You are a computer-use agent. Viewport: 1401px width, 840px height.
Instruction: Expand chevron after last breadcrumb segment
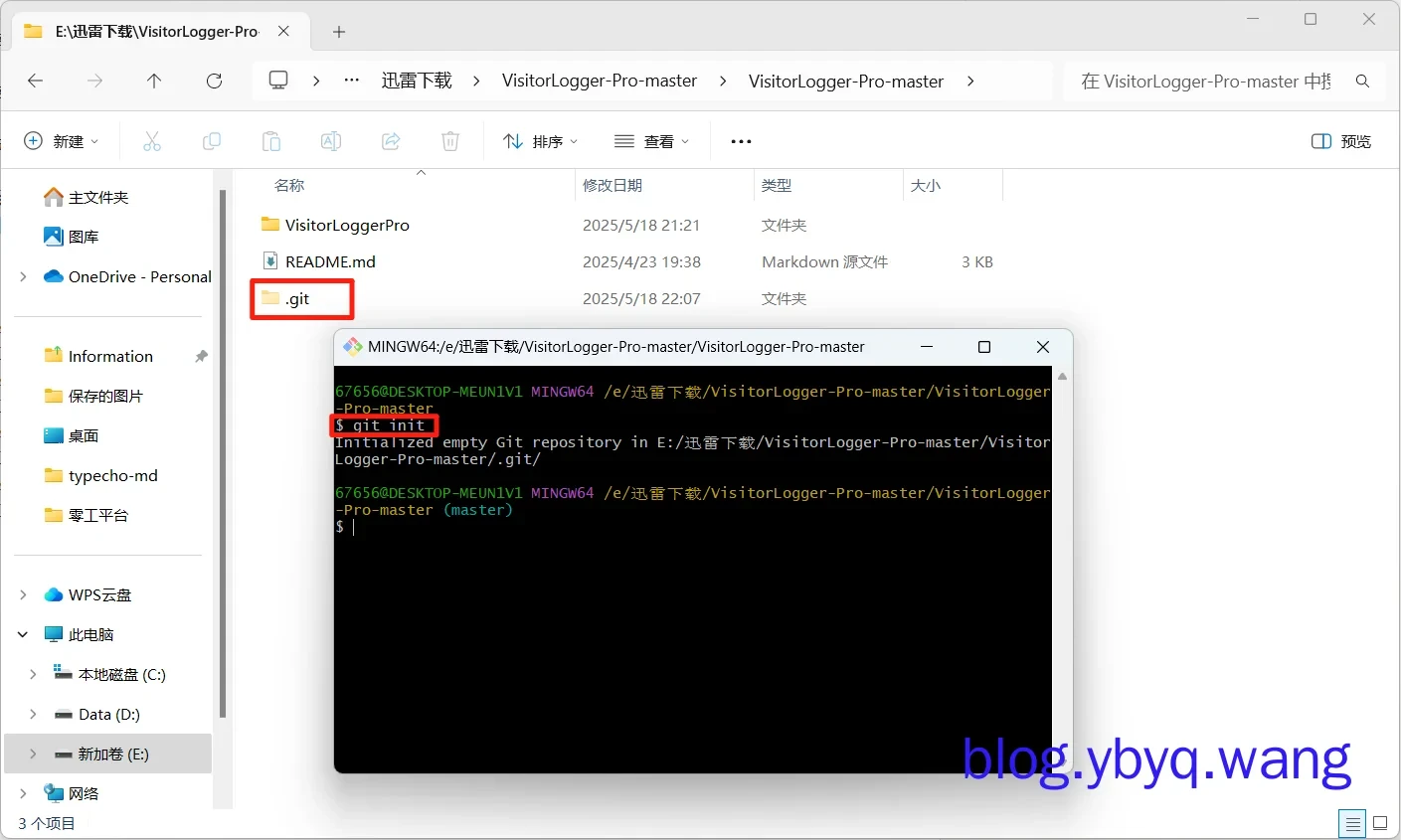point(970,82)
